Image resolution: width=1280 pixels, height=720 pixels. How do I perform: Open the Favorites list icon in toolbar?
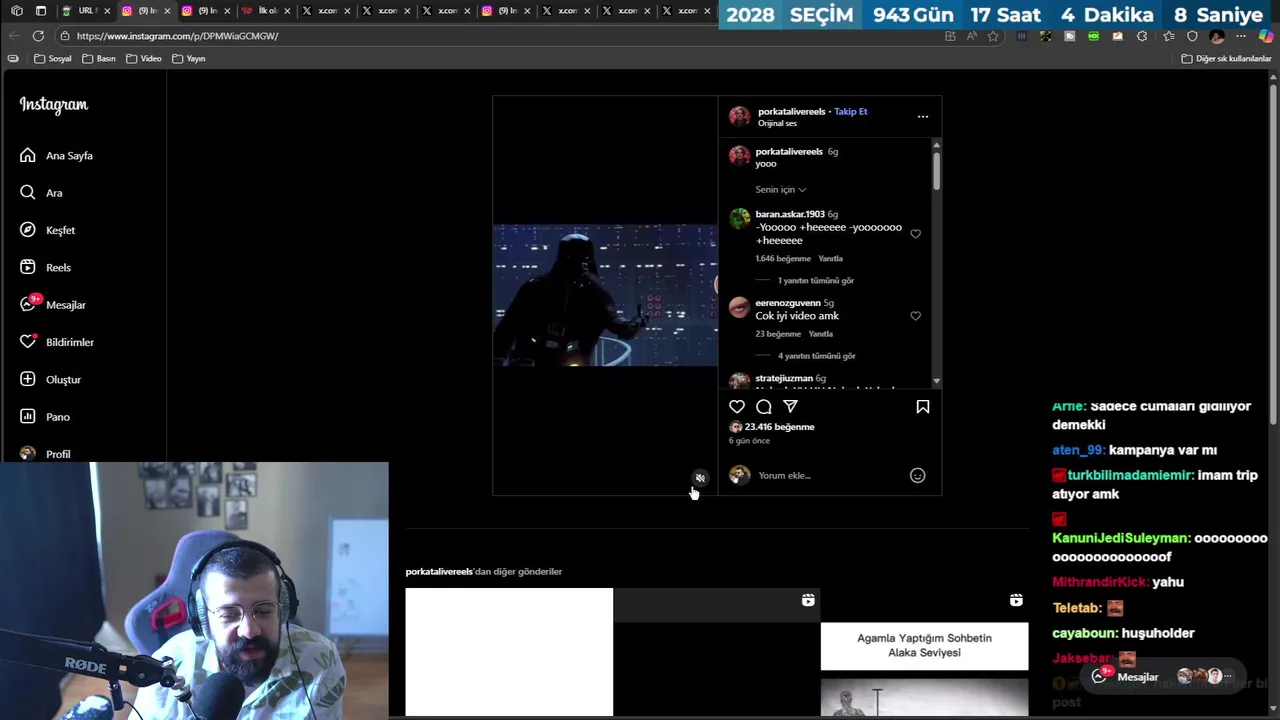(1168, 36)
